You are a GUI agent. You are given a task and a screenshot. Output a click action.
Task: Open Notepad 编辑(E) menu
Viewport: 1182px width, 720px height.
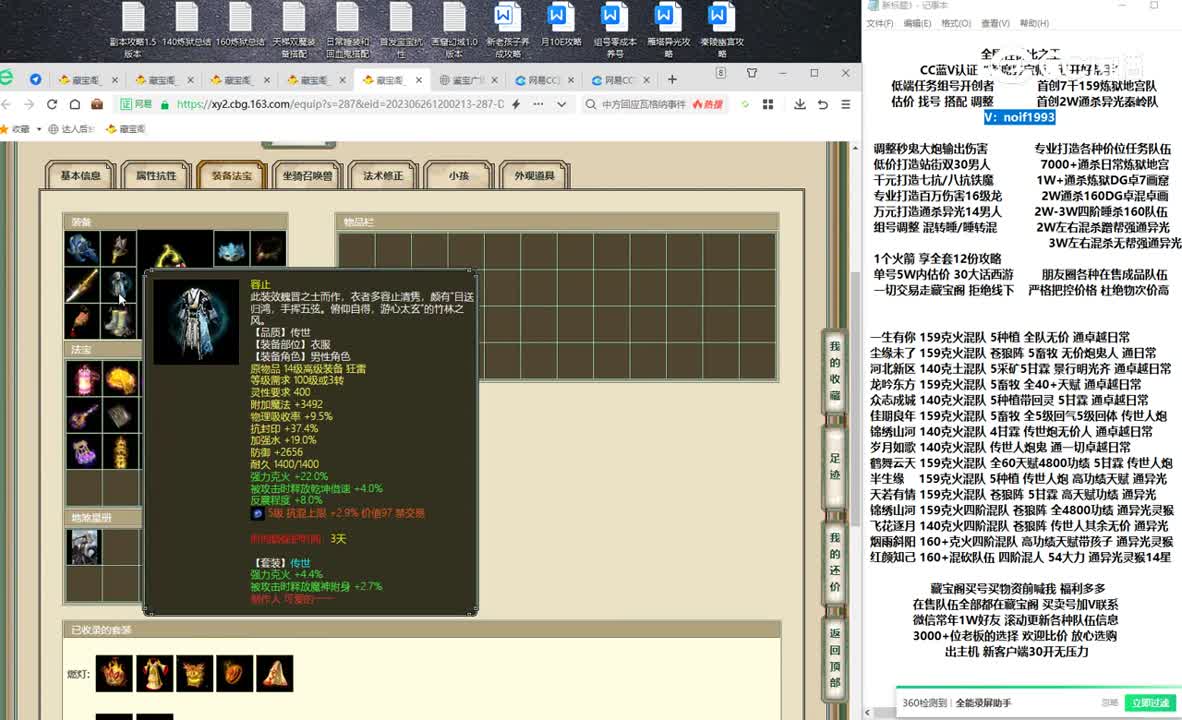pos(917,23)
